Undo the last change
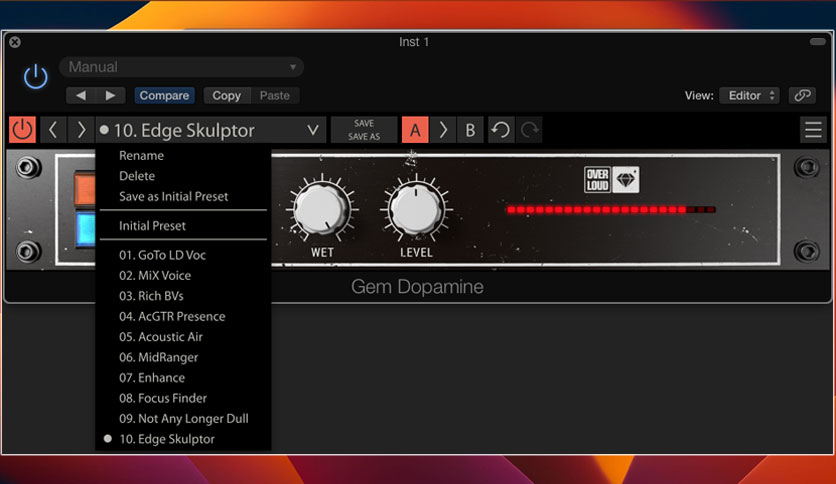Viewport: 836px width, 484px height. pyautogui.click(x=501, y=130)
